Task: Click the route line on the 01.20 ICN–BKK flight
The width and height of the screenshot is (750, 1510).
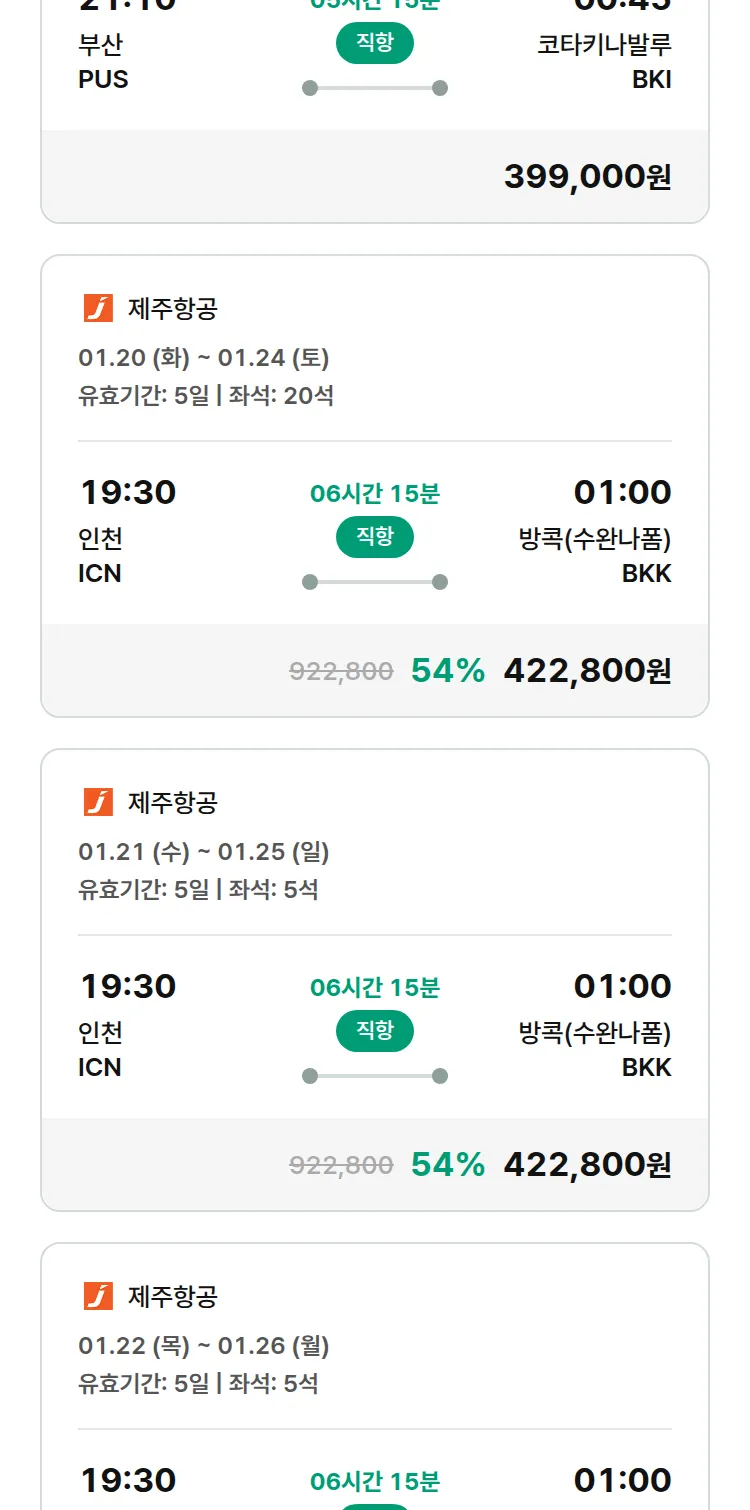Action: click(x=375, y=582)
